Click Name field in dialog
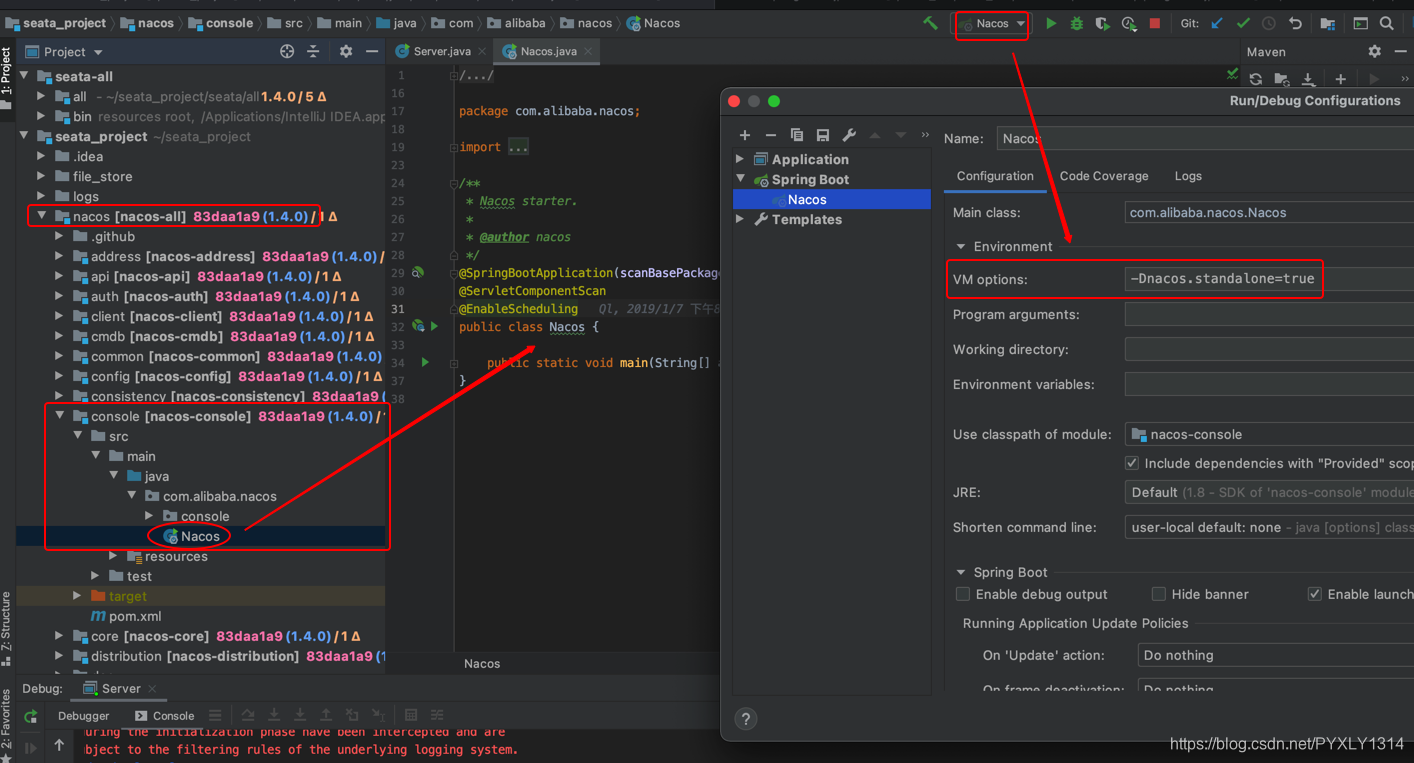Viewport: 1414px width, 763px height. coord(1205,138)
